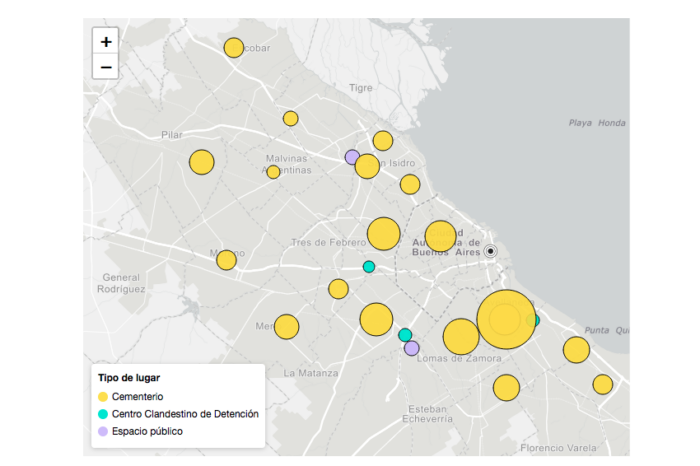Click the Buenos Aires city center marker
The width and height of the screenshot is (700, 466).
490,251
